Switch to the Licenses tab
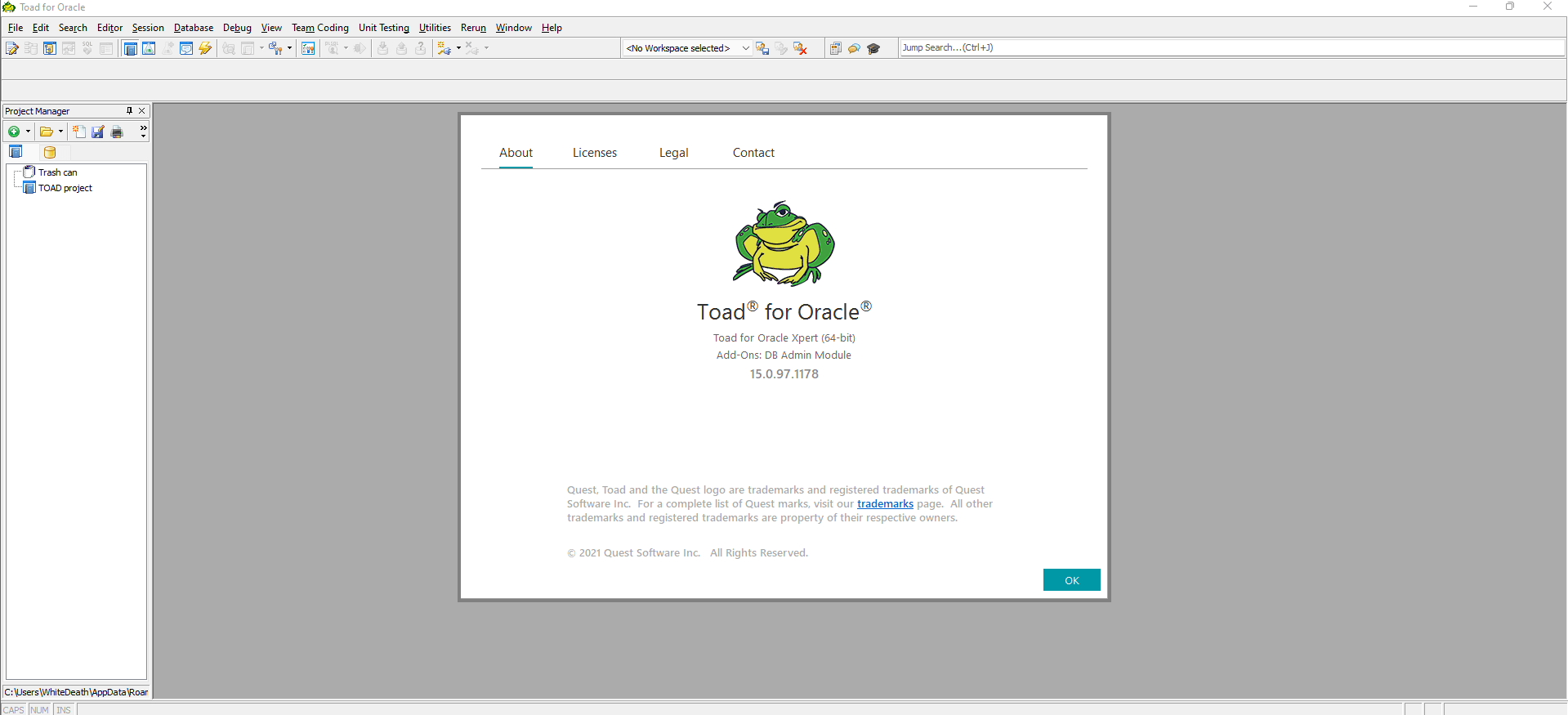The image size is (1568, 715). 595,153
